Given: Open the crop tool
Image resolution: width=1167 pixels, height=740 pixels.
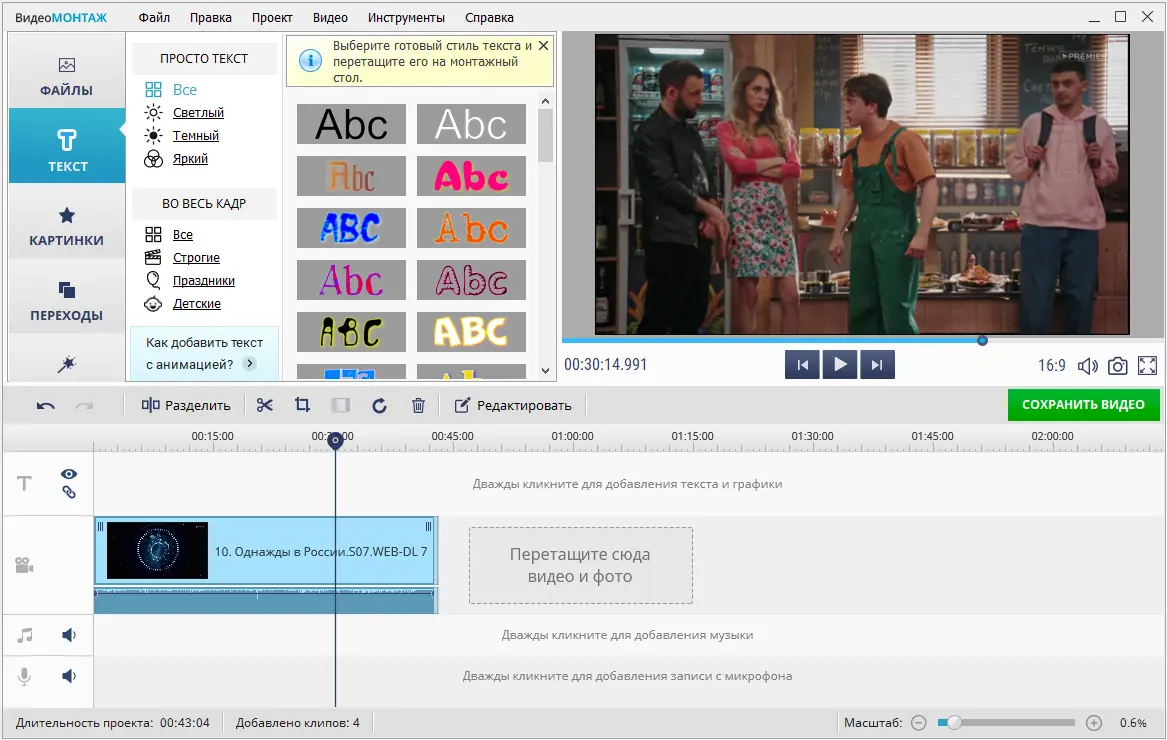Looking at the screenshot, I should (302, 405).
